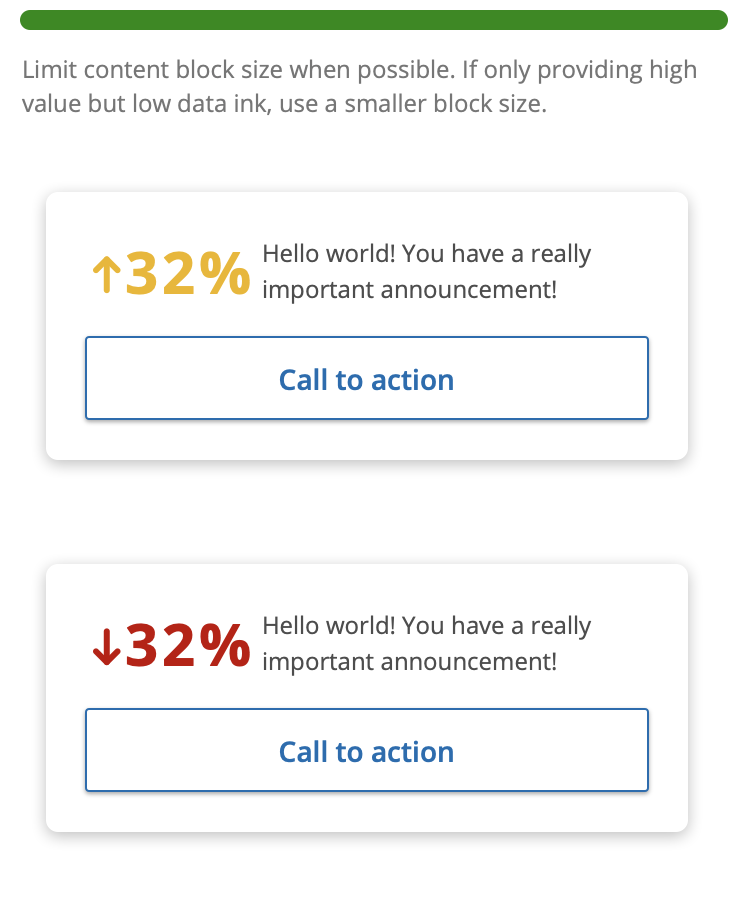Click the Call to action button under yellow 32%
Viewport: 748px width, 902px height.
point(367,378)
